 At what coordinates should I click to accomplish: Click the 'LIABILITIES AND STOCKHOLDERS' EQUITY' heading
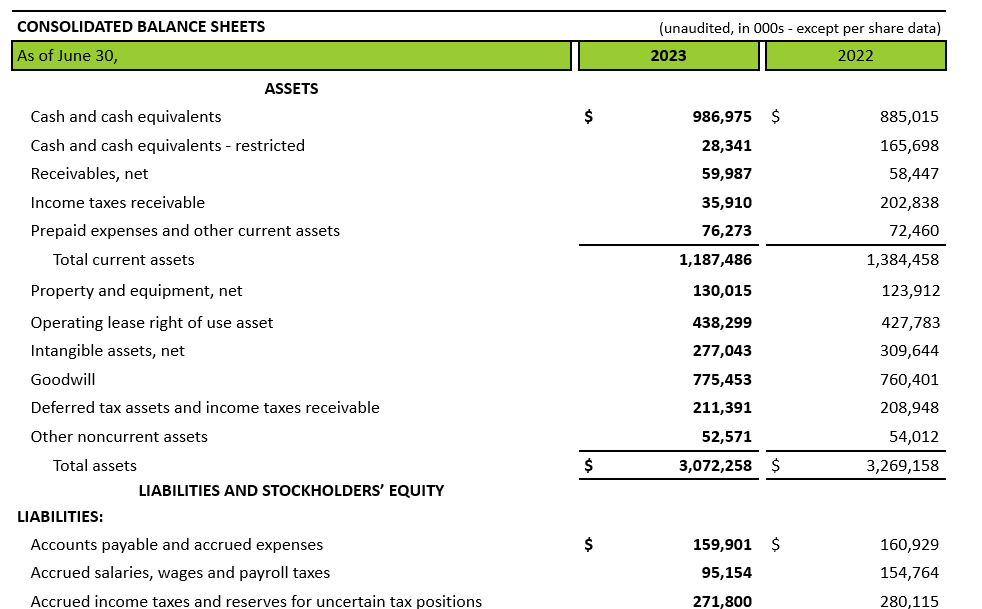291,491
